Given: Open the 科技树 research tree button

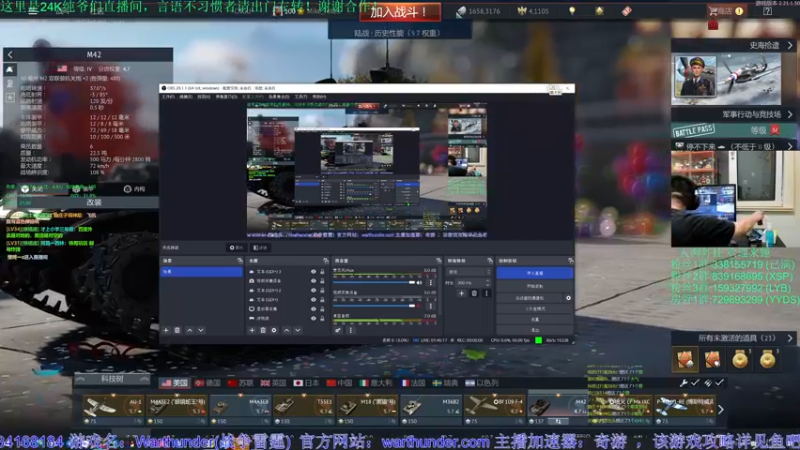Looking at the screenshot, I should 113,379.
